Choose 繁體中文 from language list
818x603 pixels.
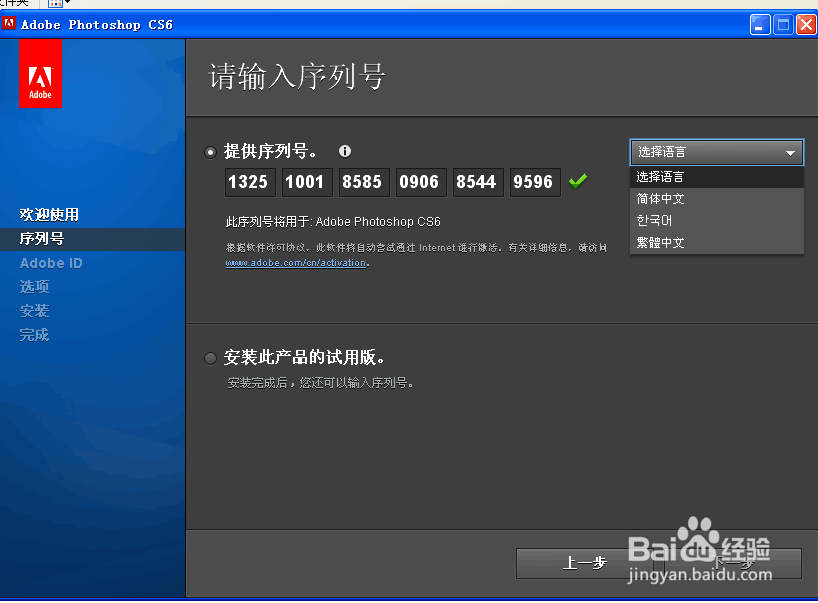pos(717,243)
